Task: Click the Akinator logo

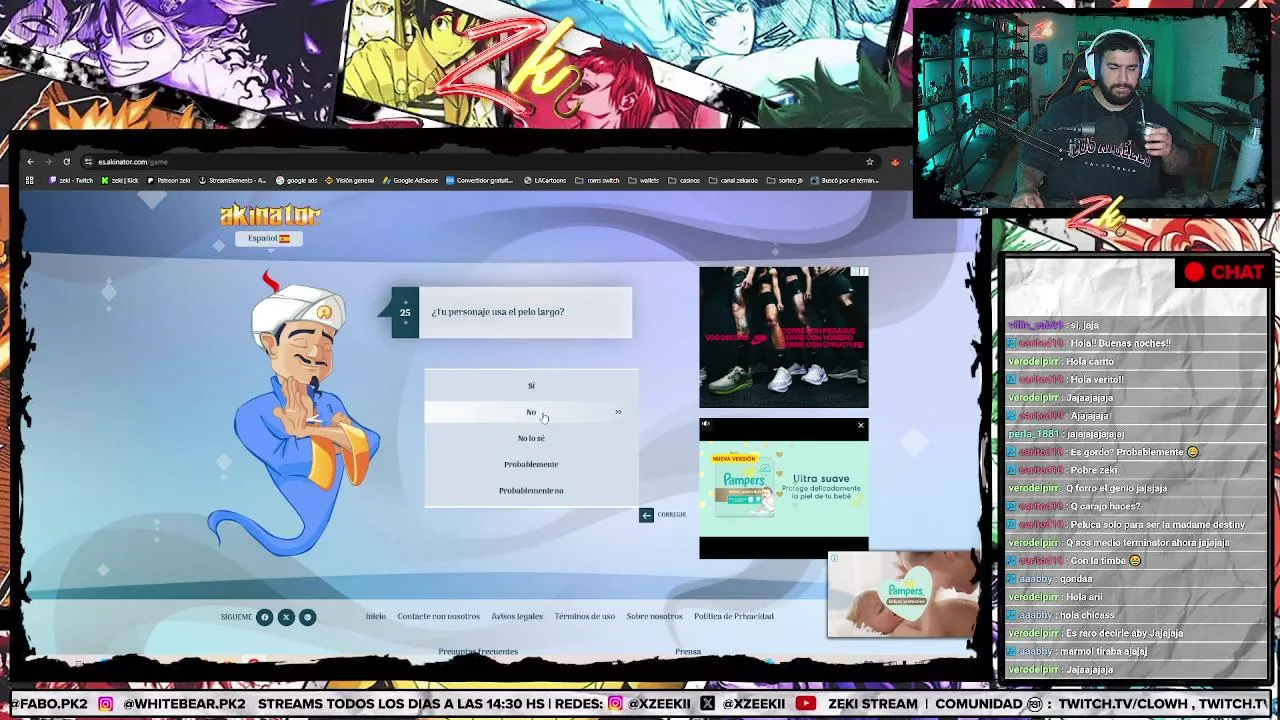Action: (270, 215)
